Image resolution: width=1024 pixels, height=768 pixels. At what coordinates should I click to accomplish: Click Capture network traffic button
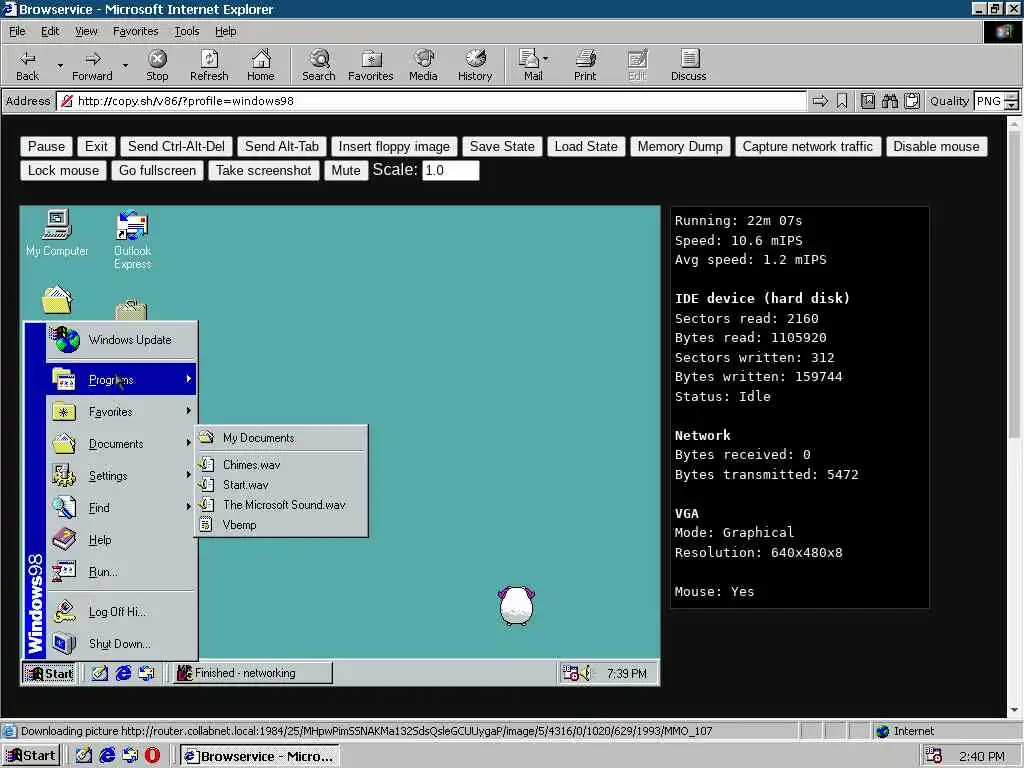(807, 146)
